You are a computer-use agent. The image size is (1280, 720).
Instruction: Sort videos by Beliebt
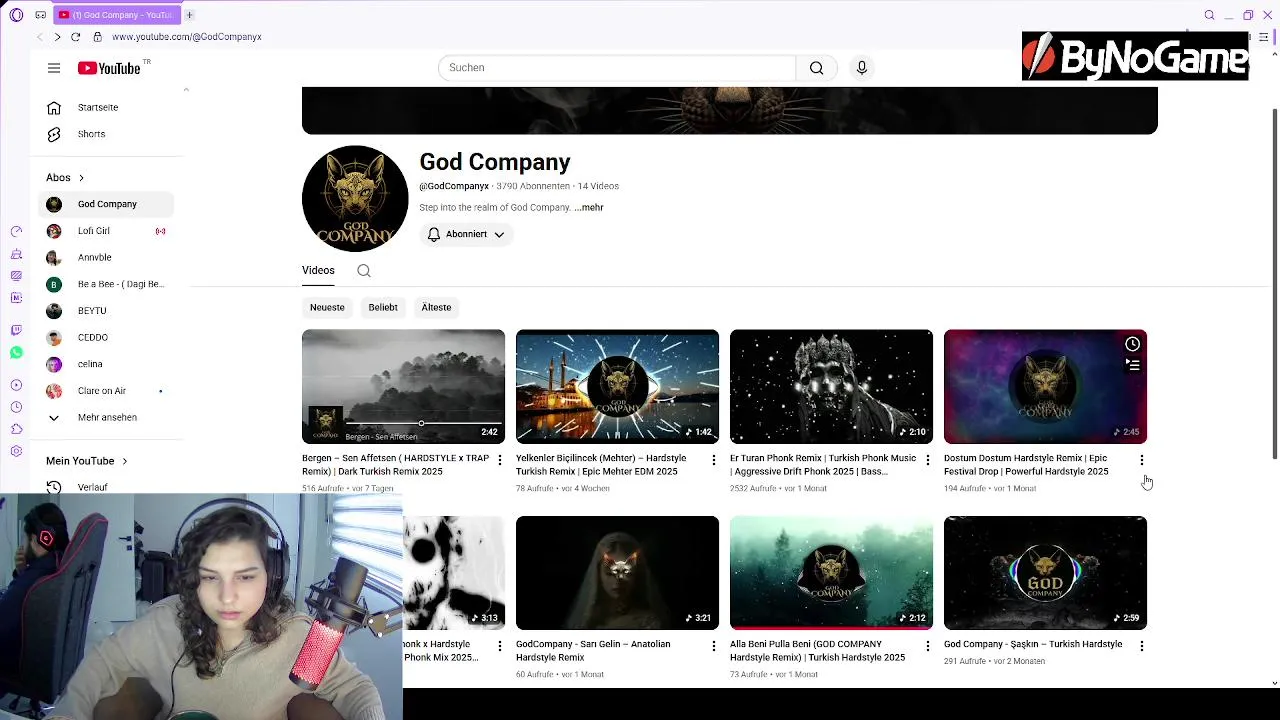tap(383, 307)
